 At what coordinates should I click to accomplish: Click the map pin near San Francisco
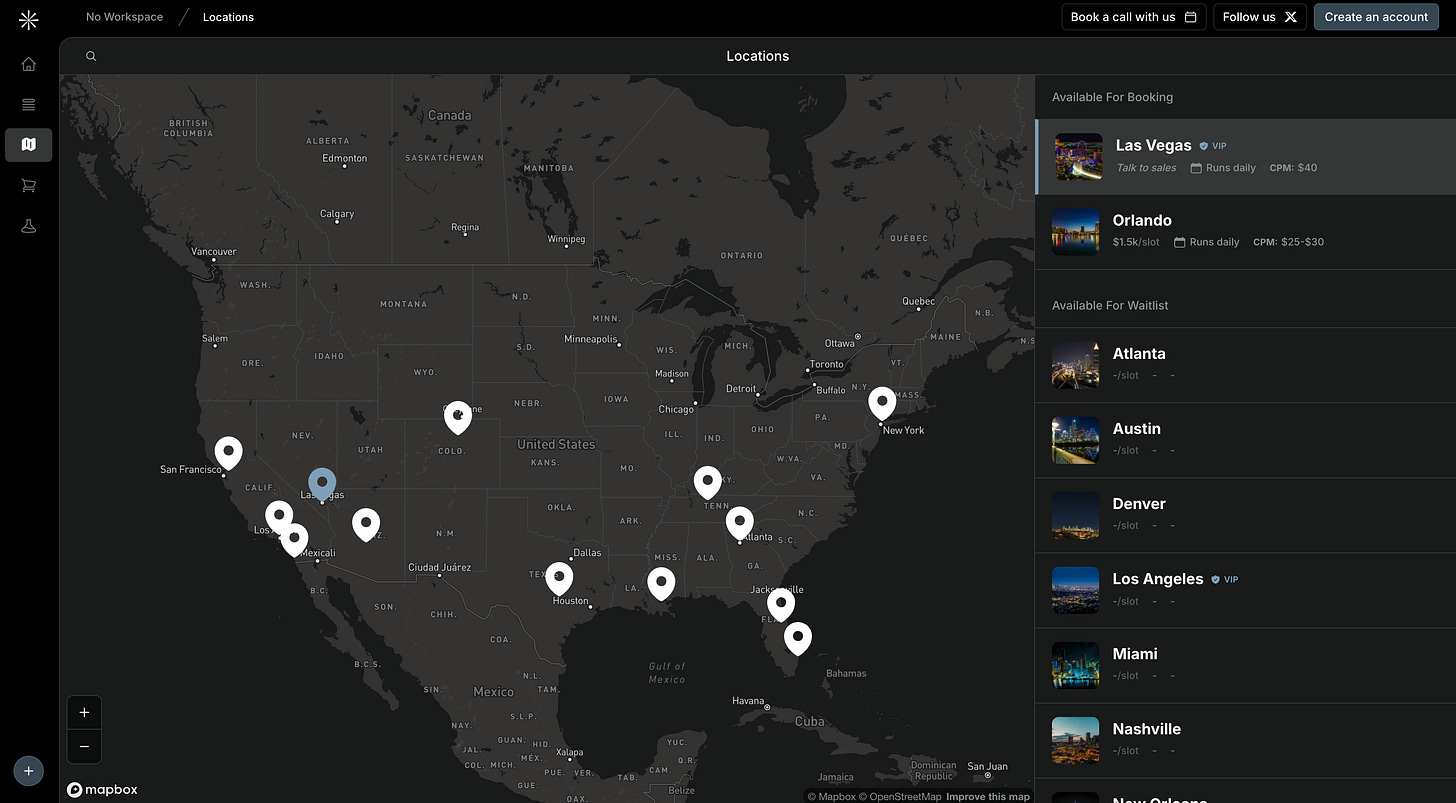tap(229, 453)
